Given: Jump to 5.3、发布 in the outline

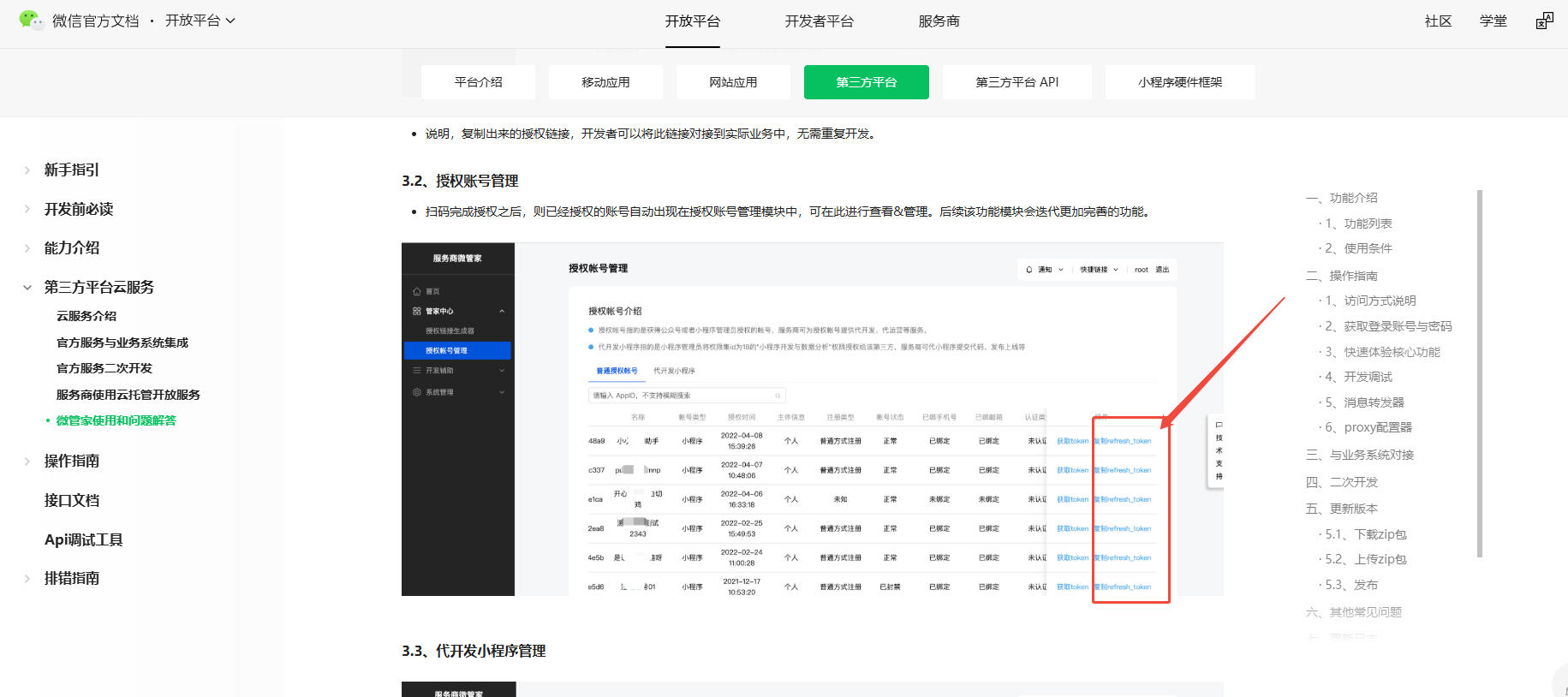Looking at the screenshot, I should [1351, 585].
